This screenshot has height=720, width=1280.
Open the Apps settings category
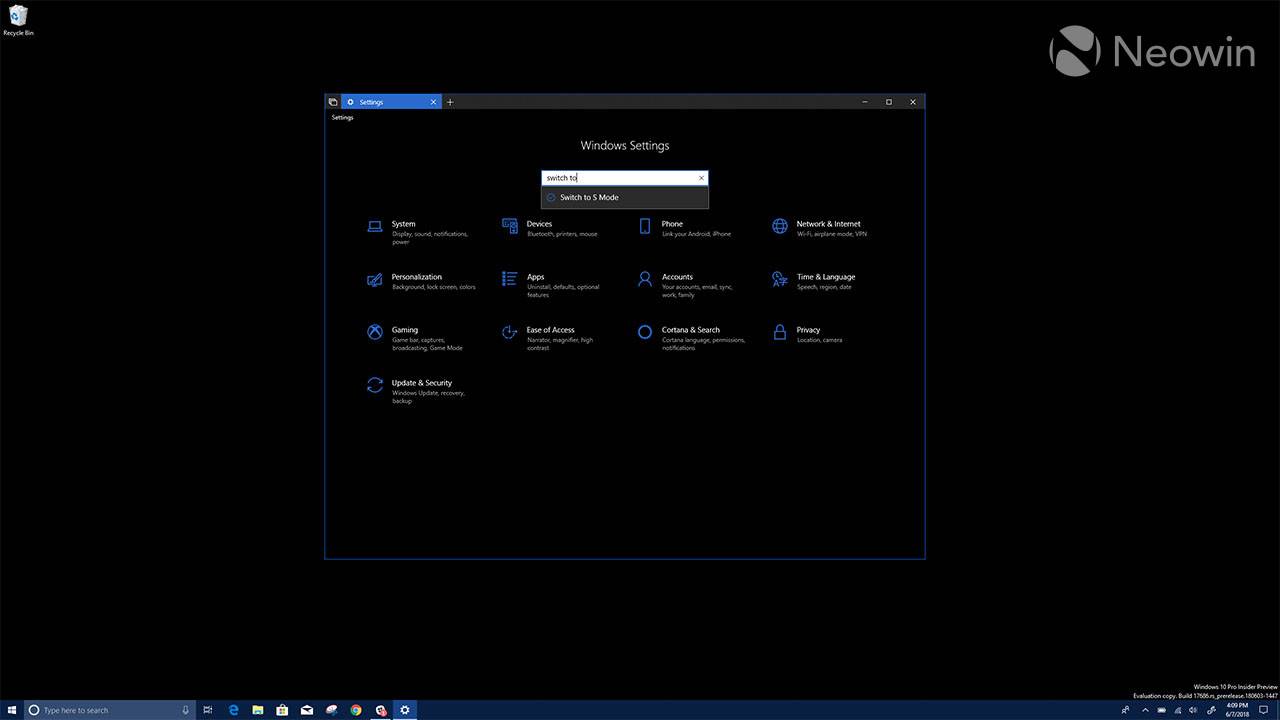click(x=552, y=286)
